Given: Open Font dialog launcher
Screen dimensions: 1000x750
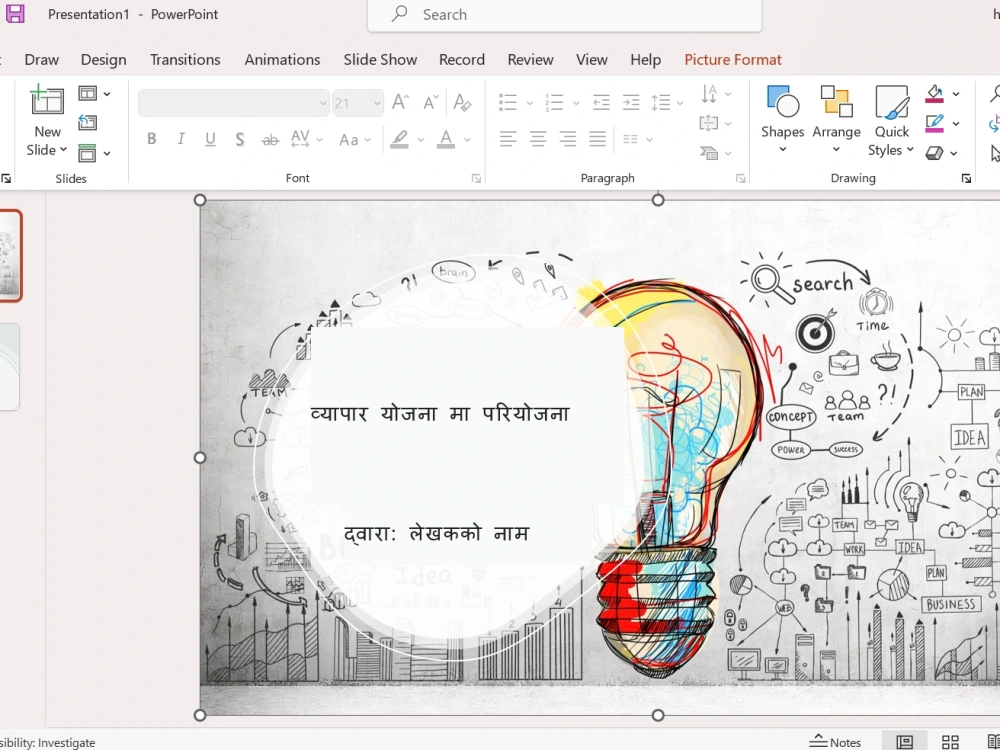Looking at the screenshot, I should tap(476, 179).
